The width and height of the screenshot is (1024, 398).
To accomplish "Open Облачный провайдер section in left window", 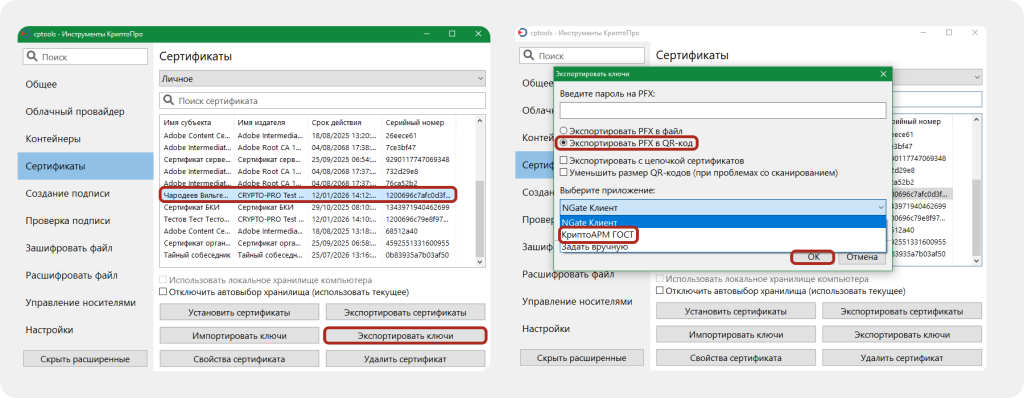I will click(x=86, y=112).
